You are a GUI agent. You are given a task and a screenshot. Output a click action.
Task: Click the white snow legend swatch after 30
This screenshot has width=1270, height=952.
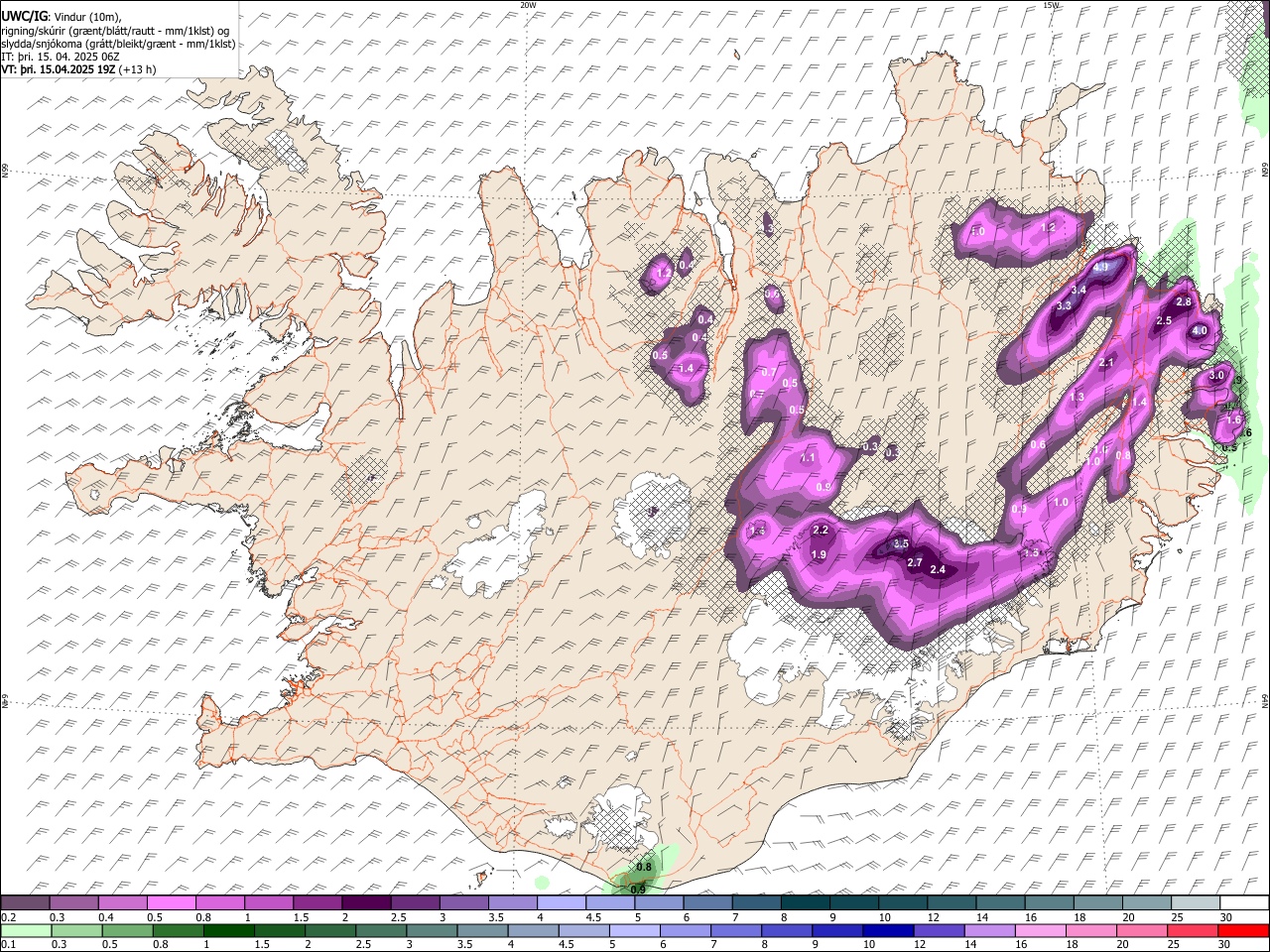point(1244,902)
